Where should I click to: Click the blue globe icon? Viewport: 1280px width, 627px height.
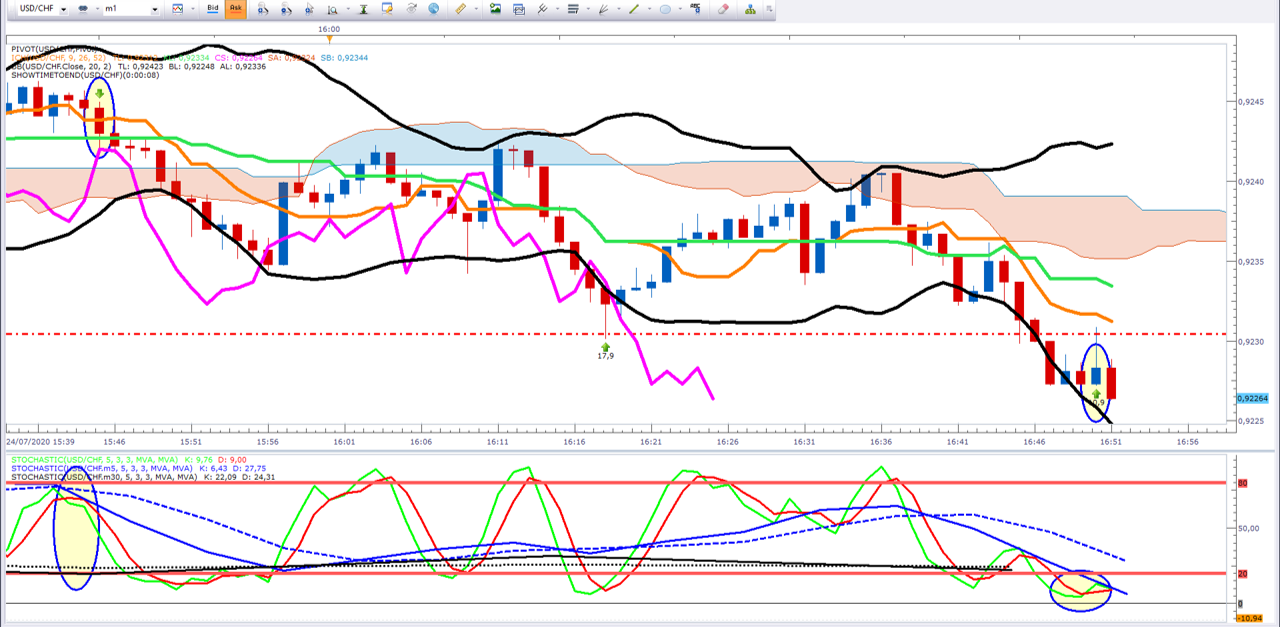pos(433,9)
